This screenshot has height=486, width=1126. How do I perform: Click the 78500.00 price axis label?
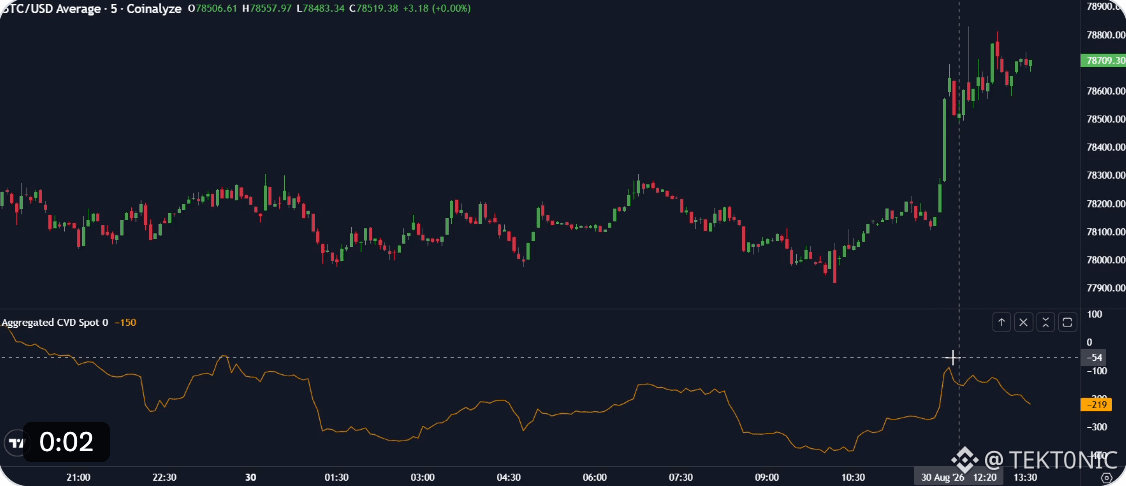pos(1104,119)
